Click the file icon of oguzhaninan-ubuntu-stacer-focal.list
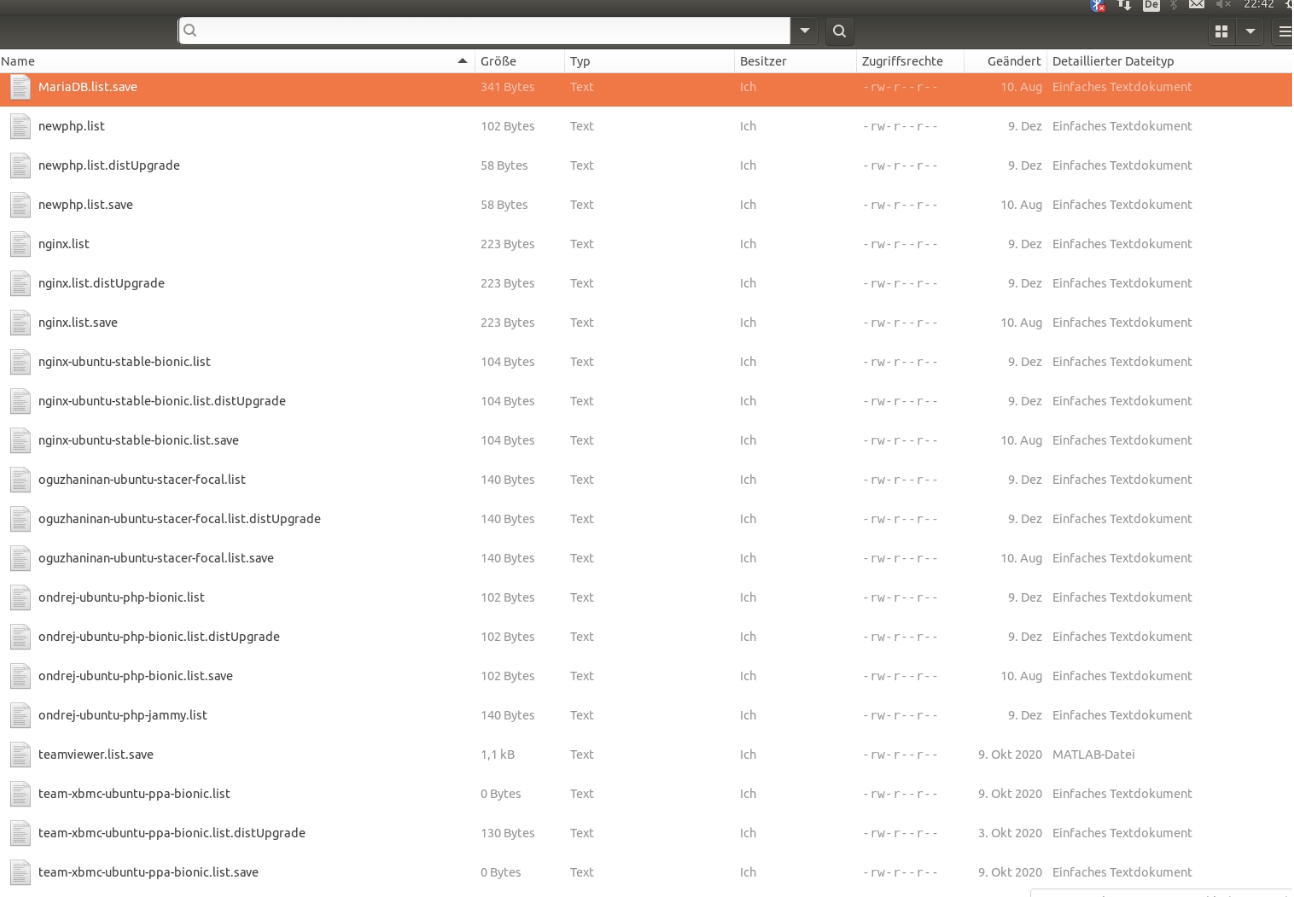The height and width of the screenshot is (897, 1294). click(20, 479)
